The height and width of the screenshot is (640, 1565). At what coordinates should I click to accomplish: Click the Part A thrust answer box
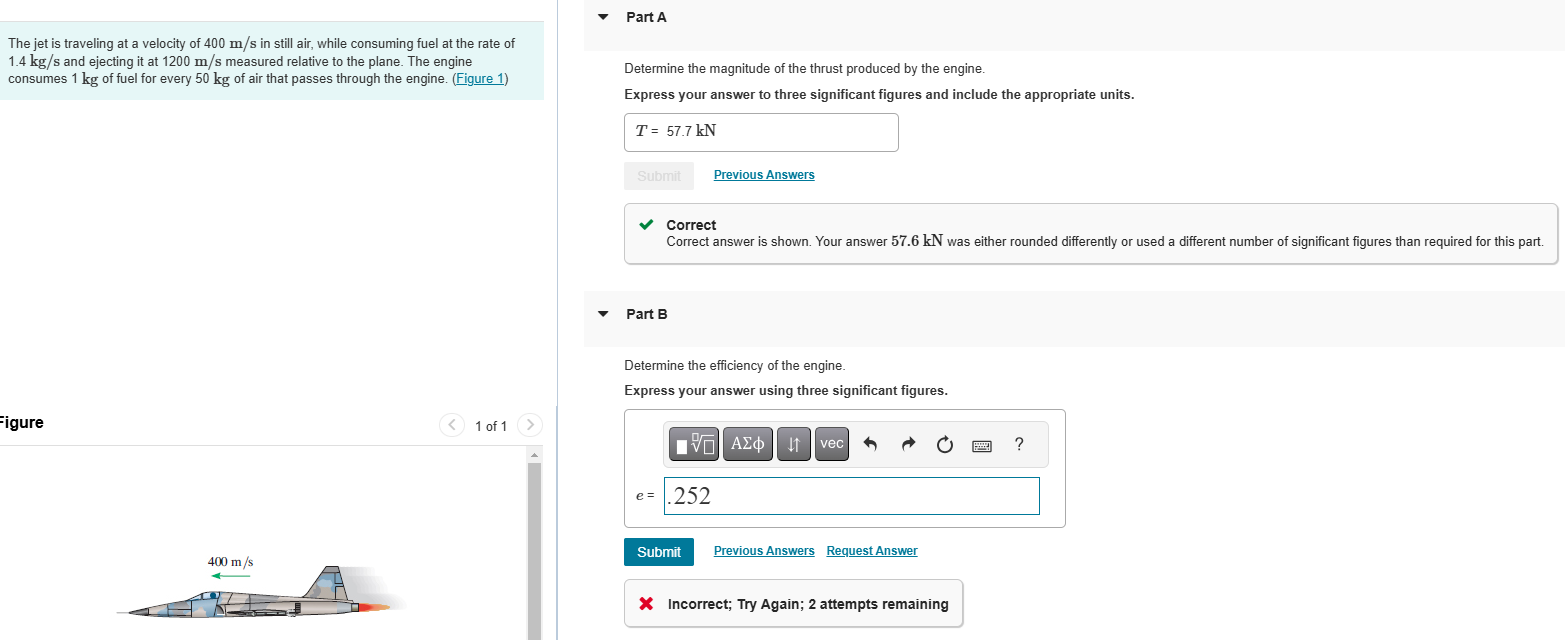click(x=761, y=132)
